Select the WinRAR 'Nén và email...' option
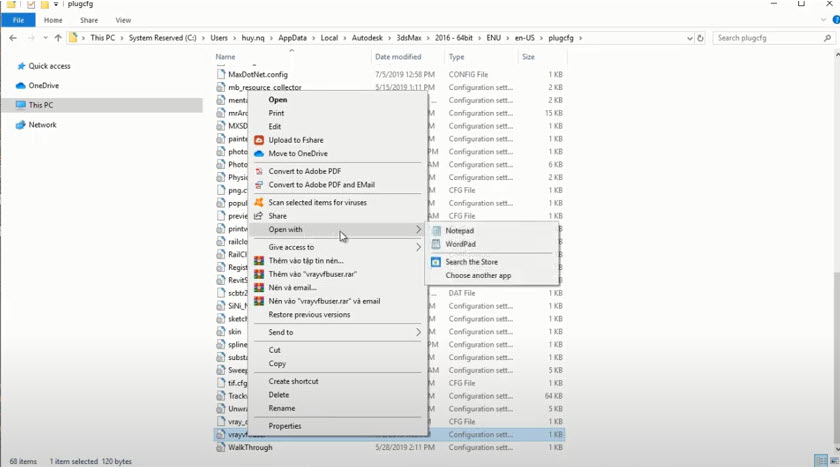The width and height of the screenshot is (840, 467). point(292,287)
